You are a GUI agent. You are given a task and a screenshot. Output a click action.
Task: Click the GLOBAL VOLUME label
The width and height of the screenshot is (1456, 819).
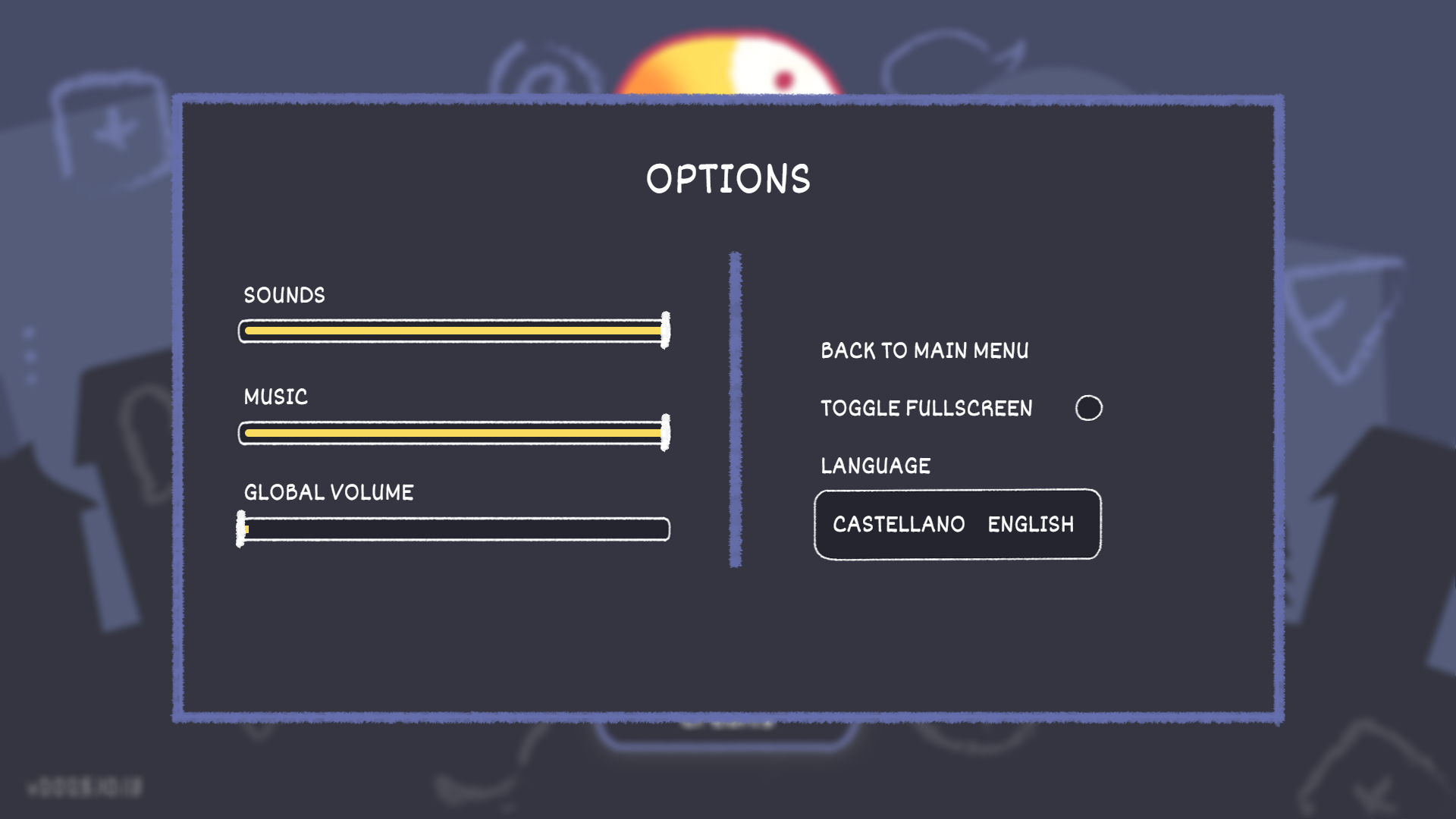coord(328,492)
